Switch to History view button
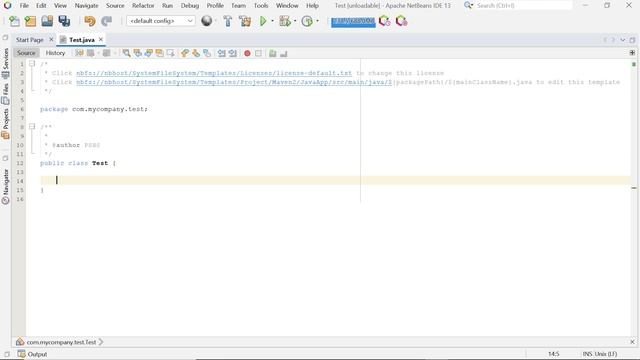This screenshot has height=360, width=640. [55, 53]
